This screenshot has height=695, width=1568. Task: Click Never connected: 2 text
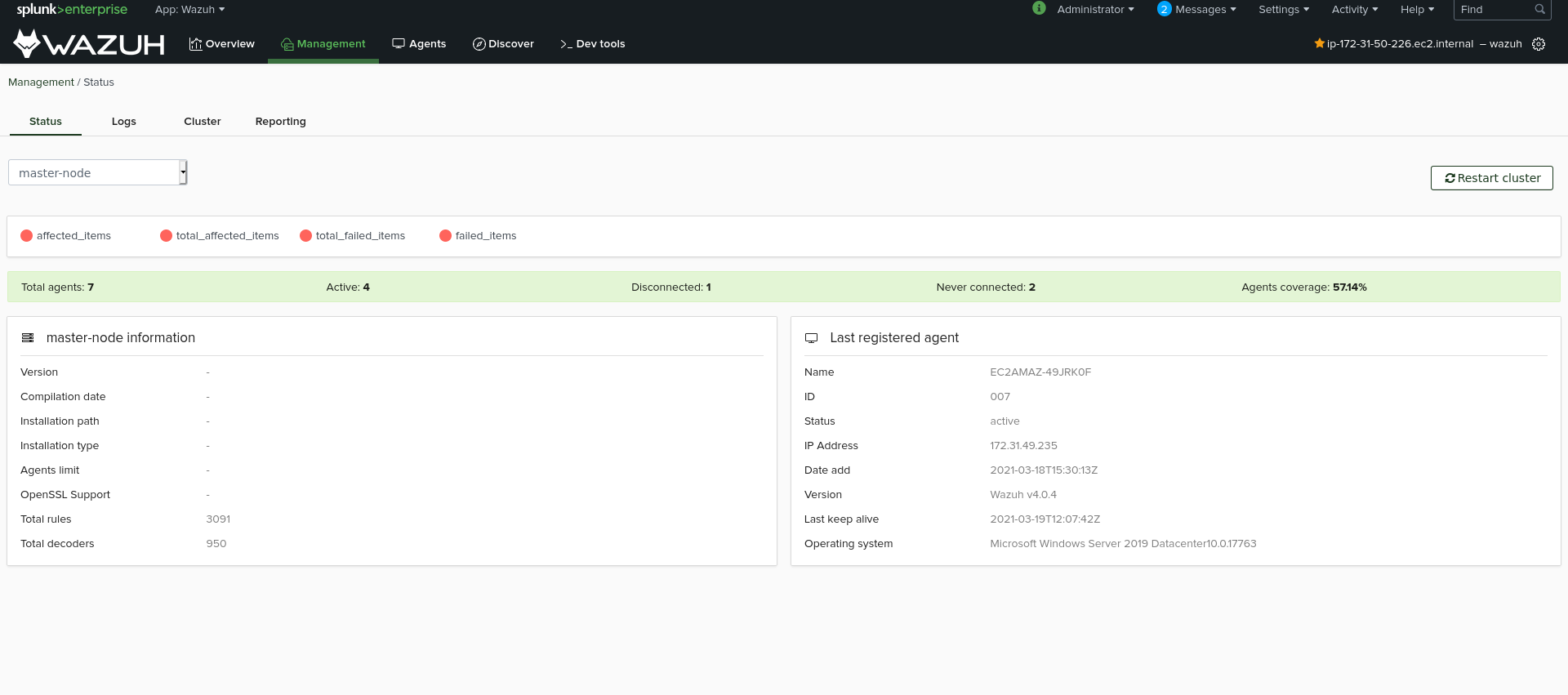pos(986,287)
